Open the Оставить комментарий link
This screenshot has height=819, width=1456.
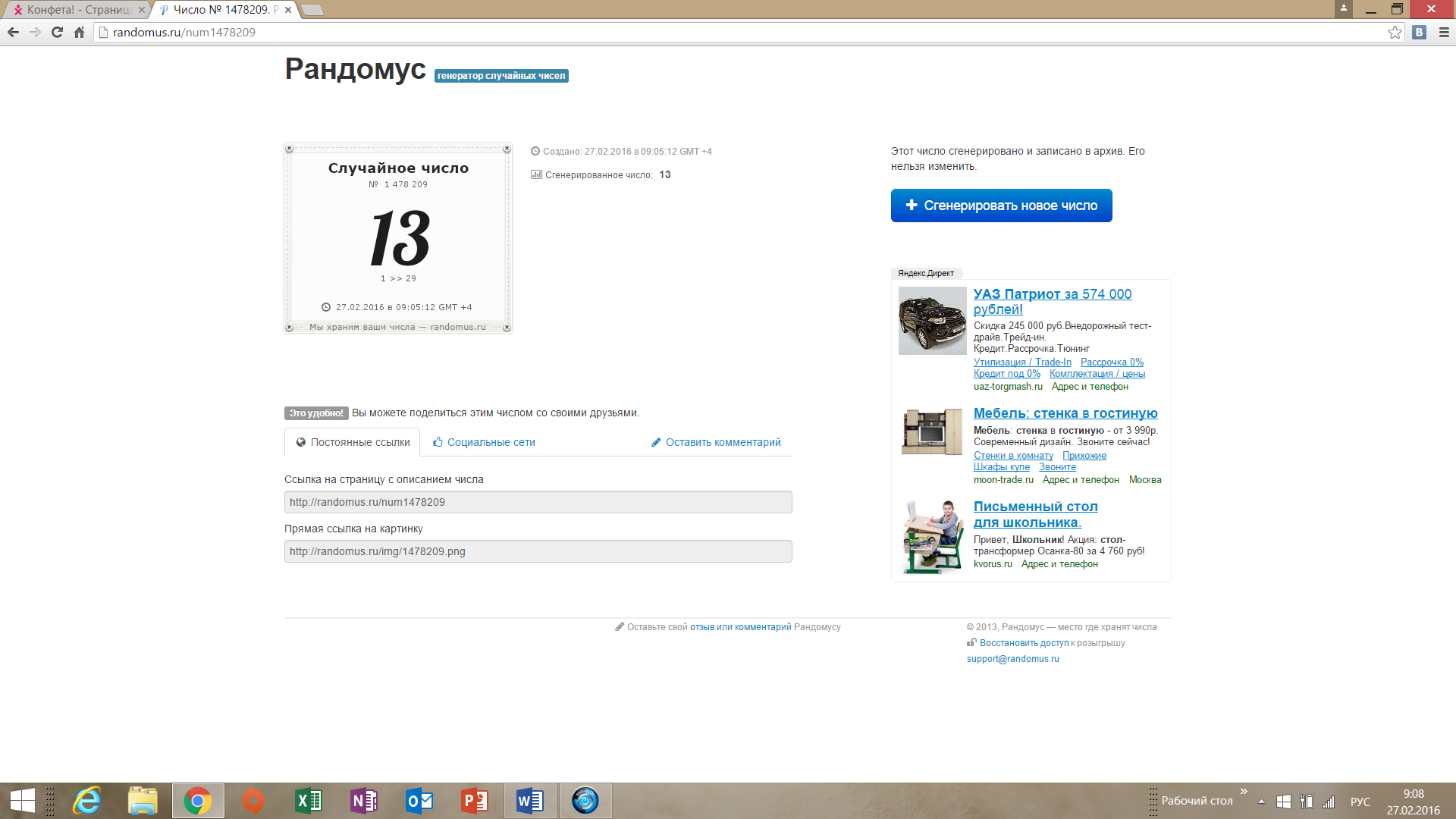tap(716, 442)
